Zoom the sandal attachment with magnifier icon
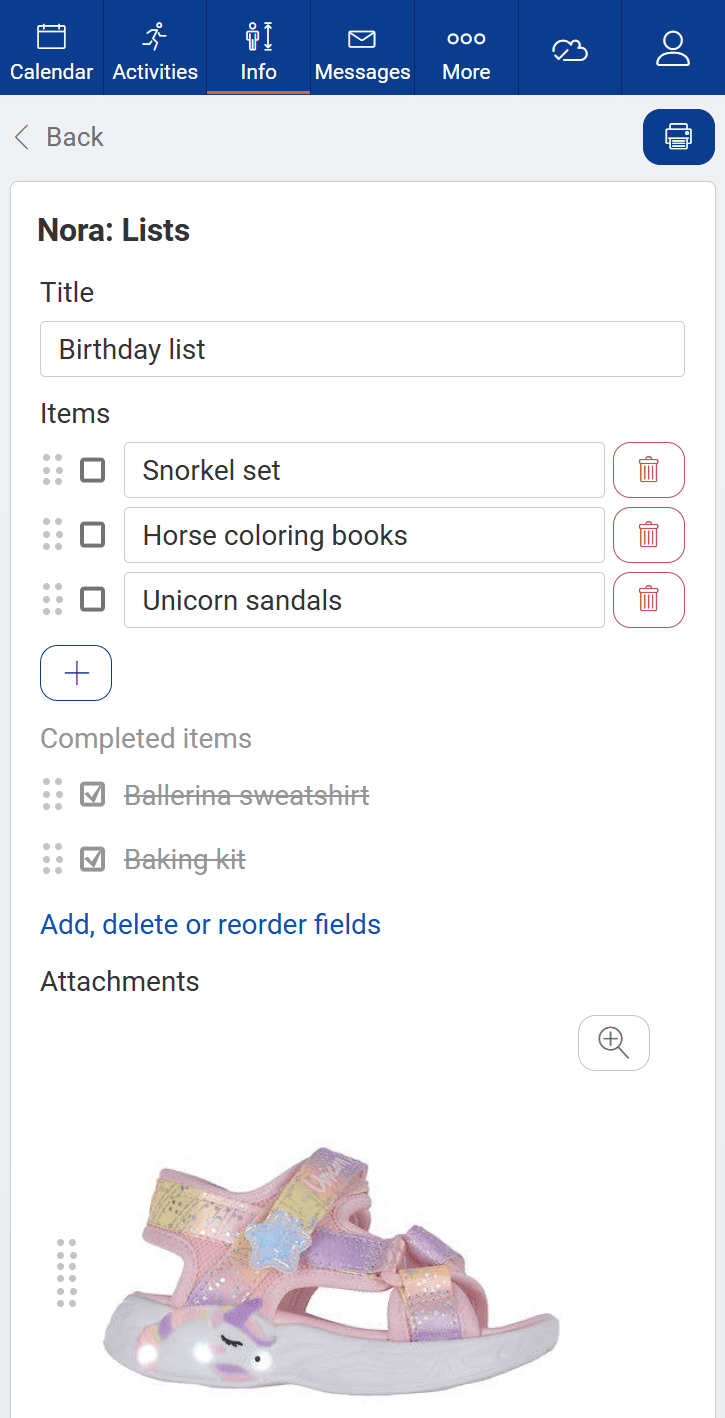 click(x=613, y=1043)
